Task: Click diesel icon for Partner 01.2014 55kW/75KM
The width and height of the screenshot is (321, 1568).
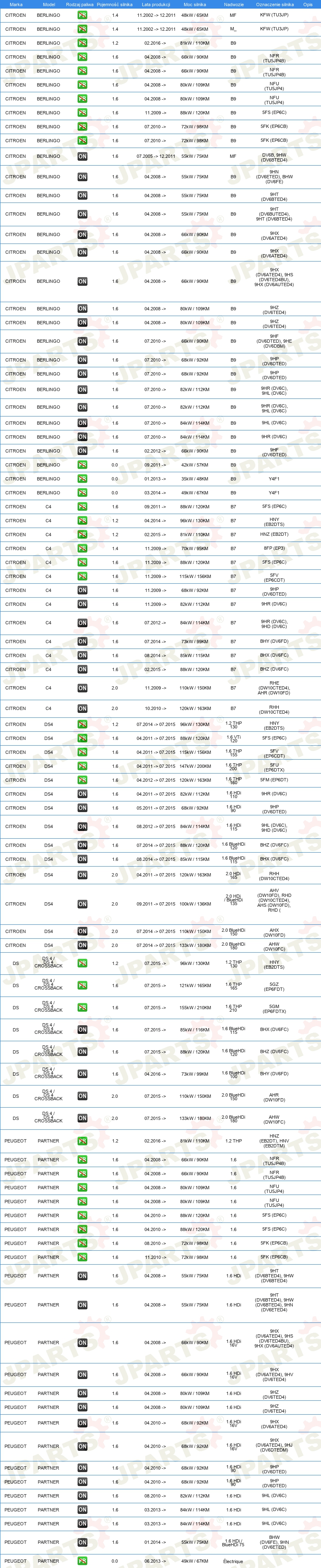Action: pyautogui.click(x=82, y=1543)
